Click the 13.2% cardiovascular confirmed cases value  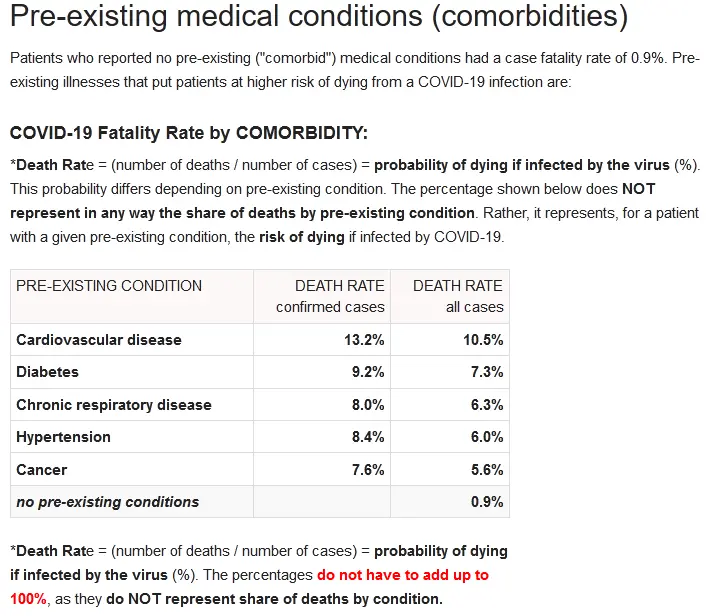tap(364, 340)
